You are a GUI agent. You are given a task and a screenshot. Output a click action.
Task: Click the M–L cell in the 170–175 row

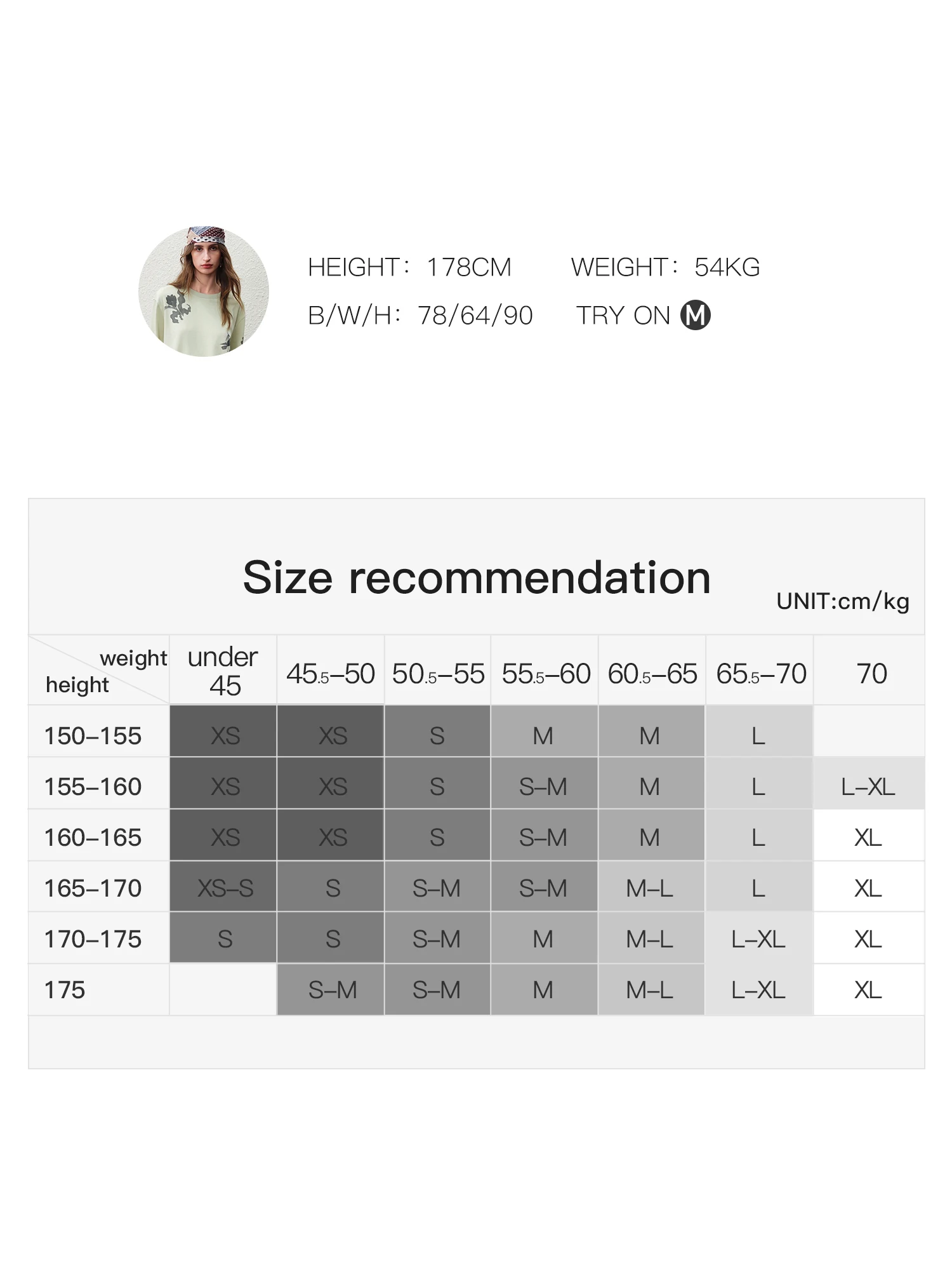[x=649, y=939]
